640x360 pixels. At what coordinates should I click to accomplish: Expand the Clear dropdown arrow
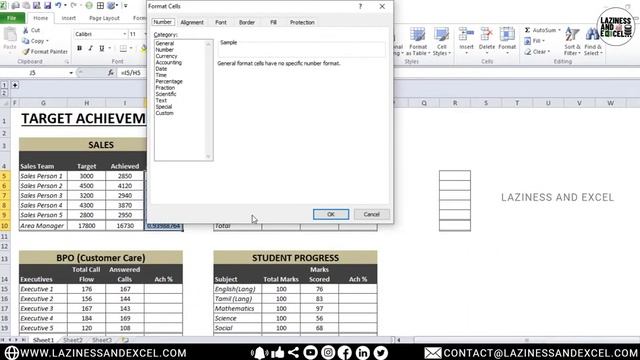[549, 52]
